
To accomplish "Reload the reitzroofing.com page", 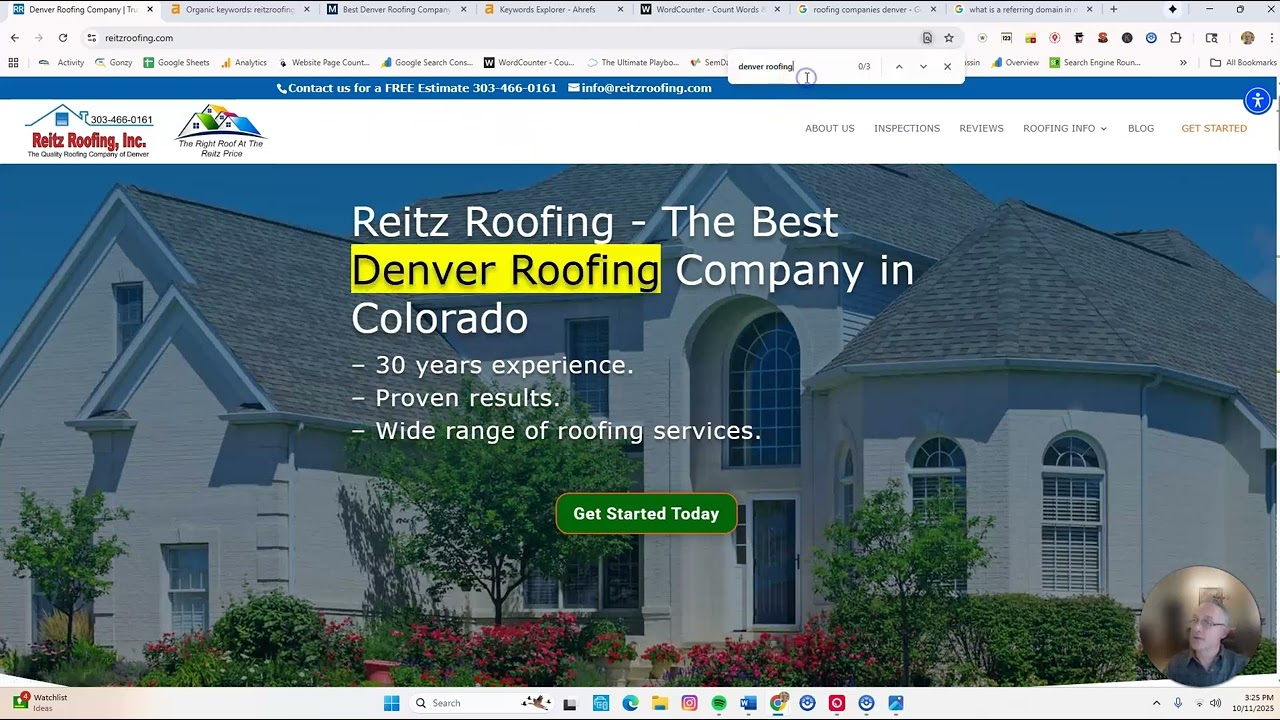I will click(x=62, y=38).
